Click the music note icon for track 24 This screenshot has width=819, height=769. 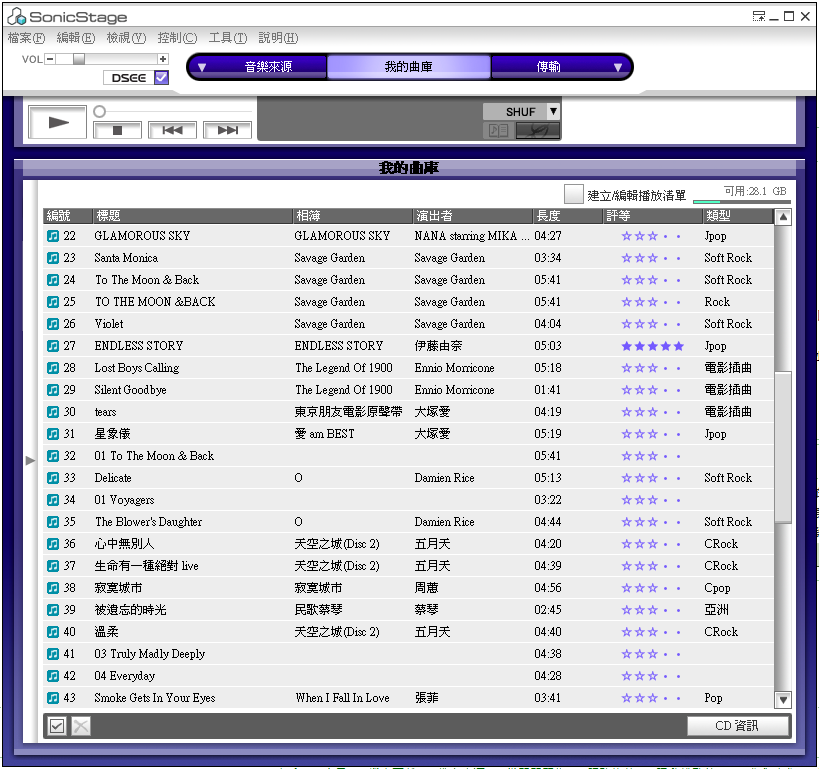tap(53, 280)
